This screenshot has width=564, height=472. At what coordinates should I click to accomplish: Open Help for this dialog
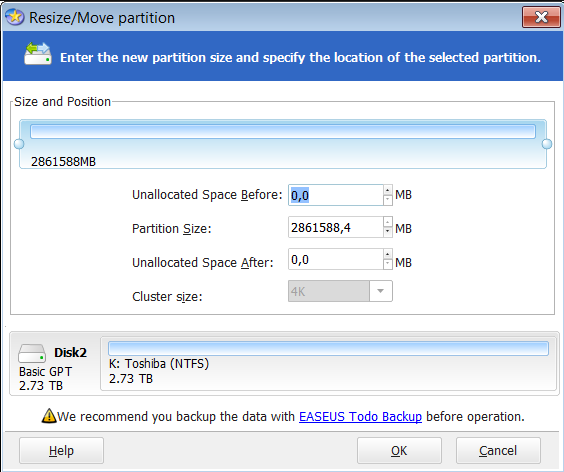coord(61,450)
